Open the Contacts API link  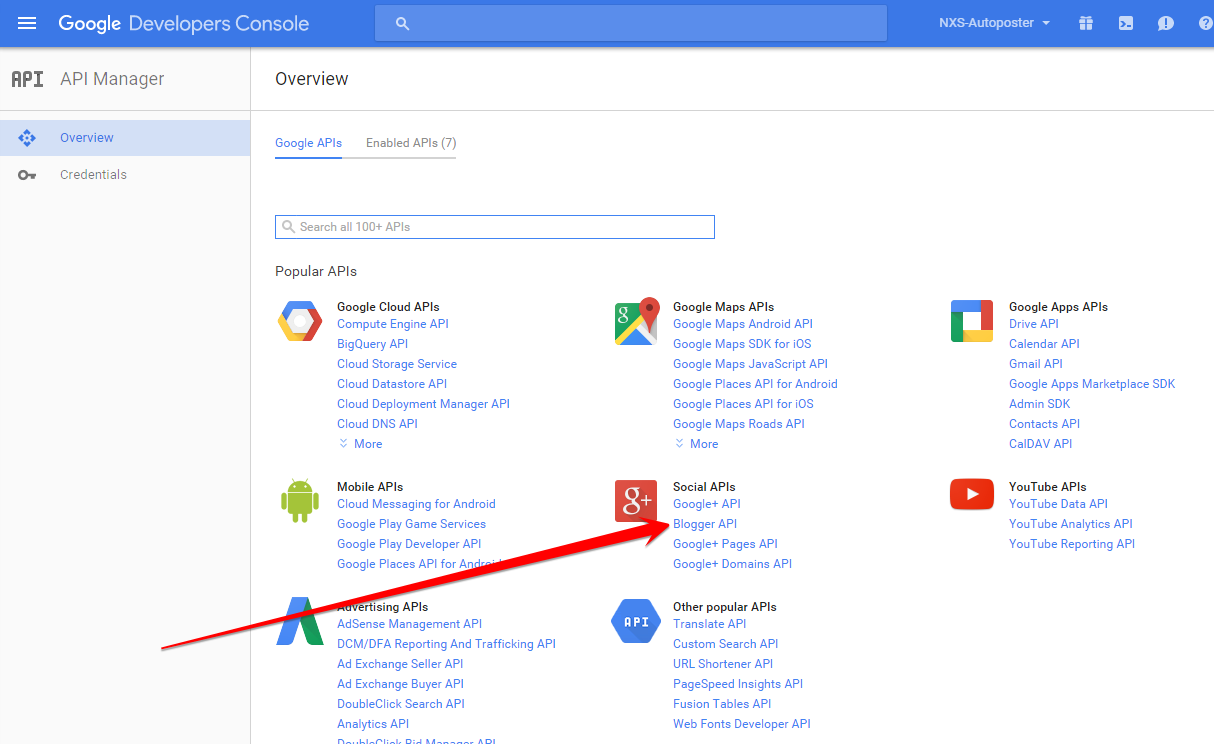click(1044, 424)
